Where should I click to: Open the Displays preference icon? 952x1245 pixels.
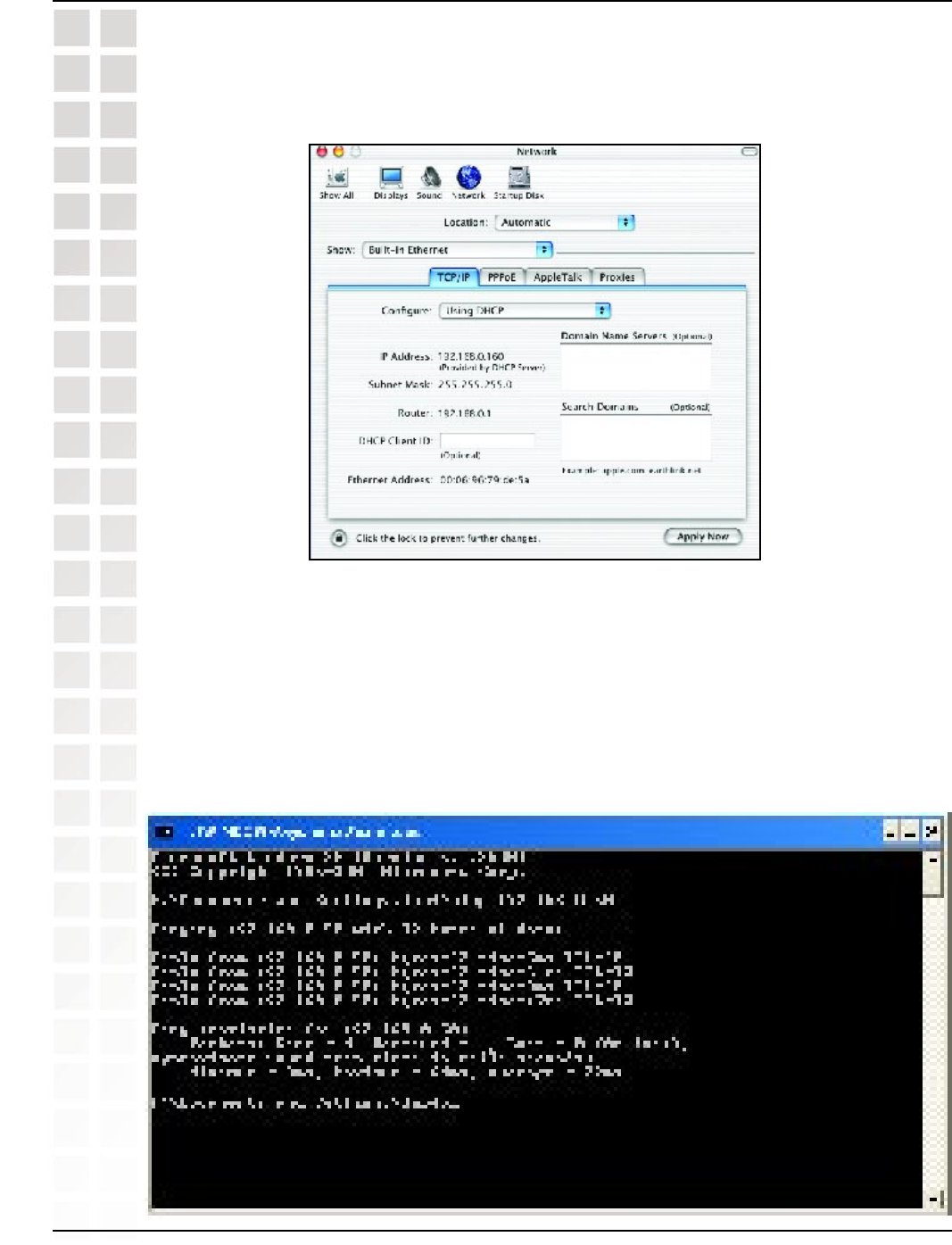[x=391, y=183]
